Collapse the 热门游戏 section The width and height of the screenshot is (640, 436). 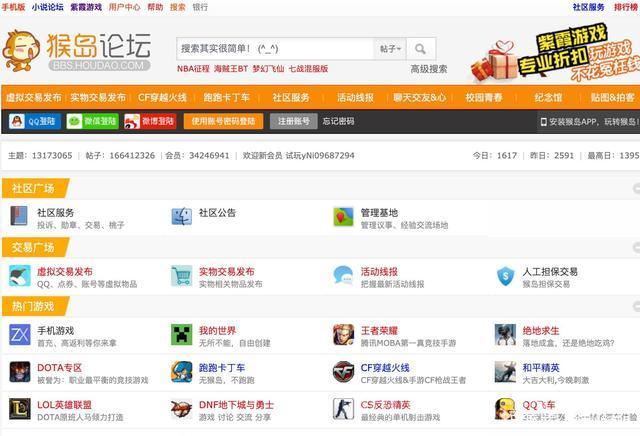[636, 307]
